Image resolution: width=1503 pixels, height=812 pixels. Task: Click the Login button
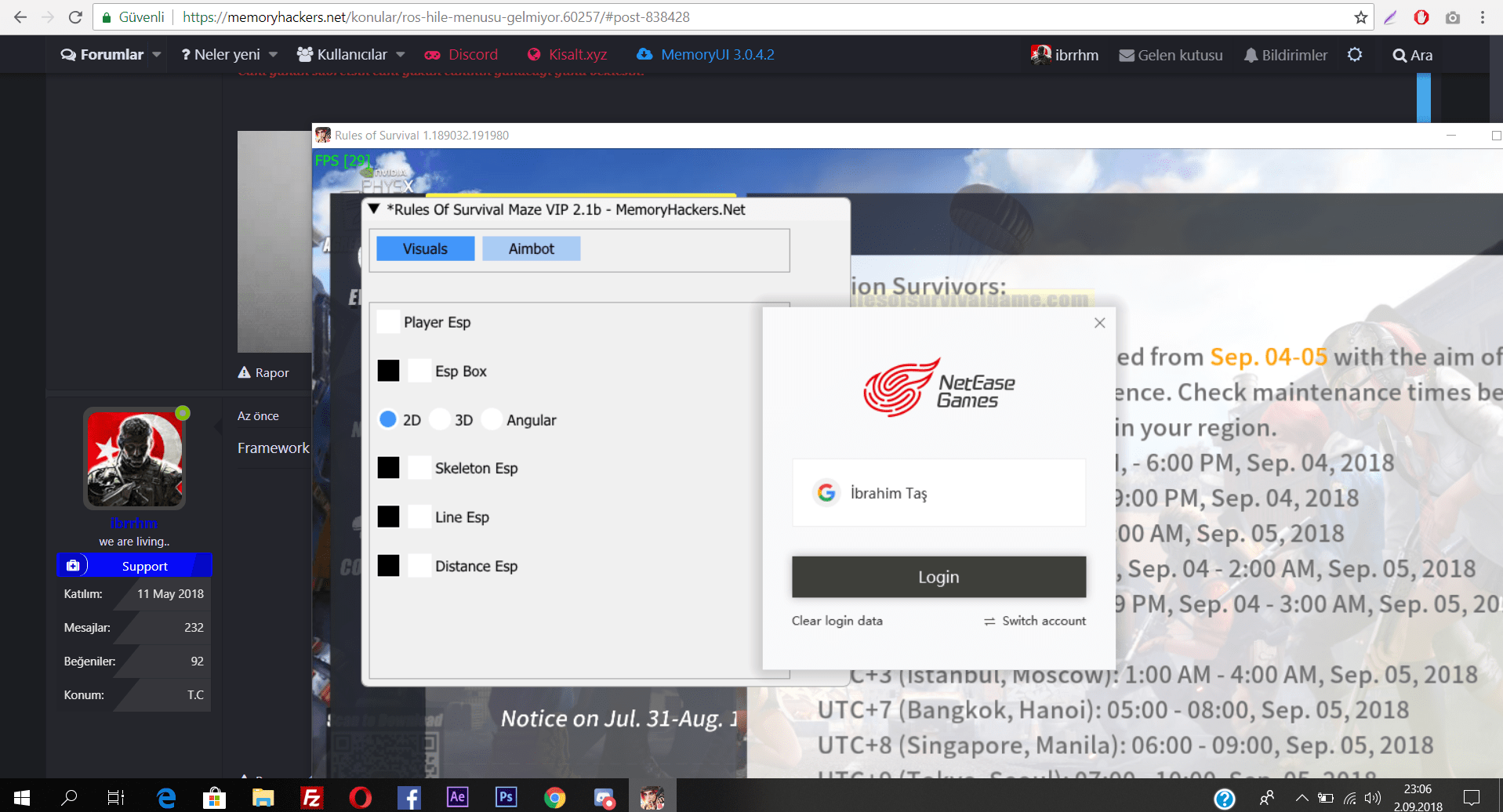(938, 577)
